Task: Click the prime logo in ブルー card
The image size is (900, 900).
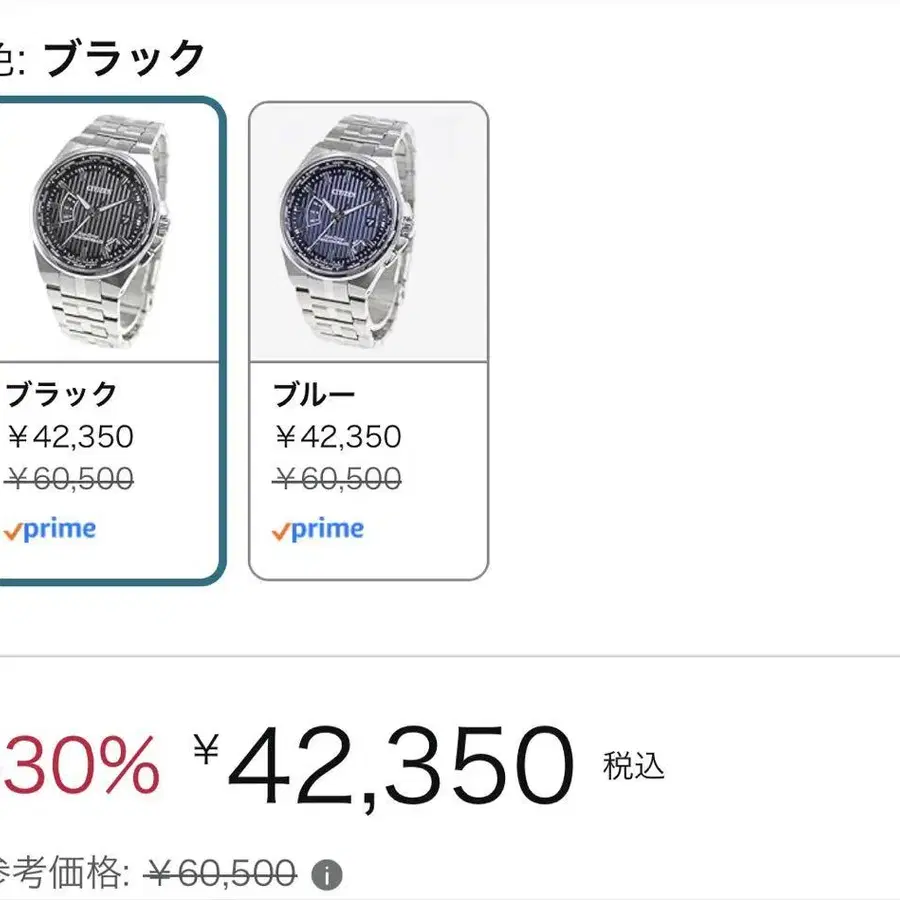Action: coord(318,529)
